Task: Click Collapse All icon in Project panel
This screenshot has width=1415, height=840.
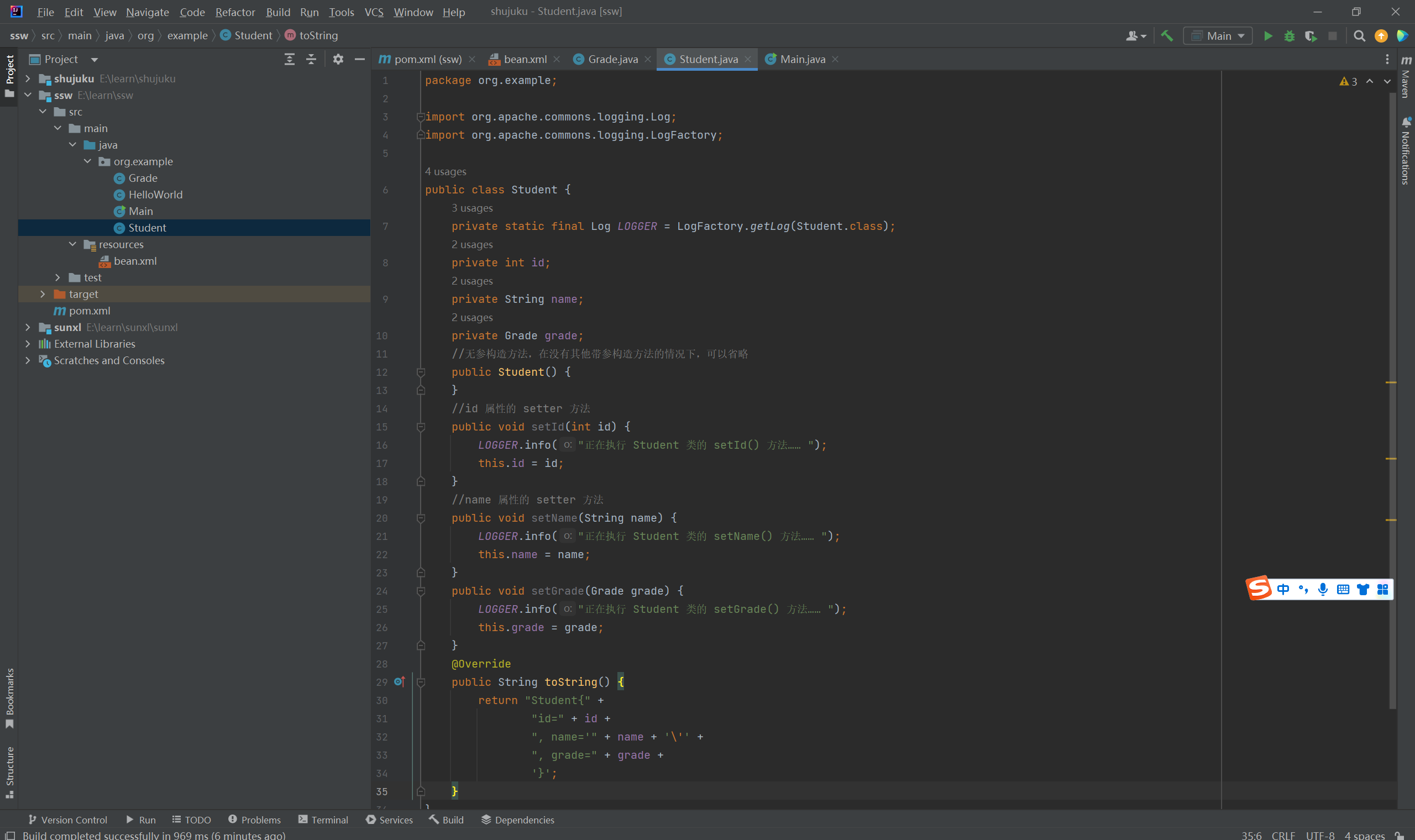Action: click(311, 60)
